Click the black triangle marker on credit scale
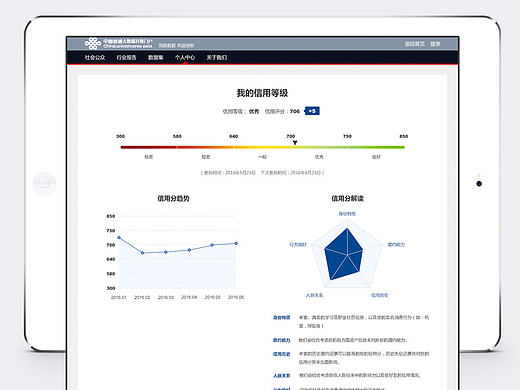Screen dimensions: 520x390 [295, 143]
